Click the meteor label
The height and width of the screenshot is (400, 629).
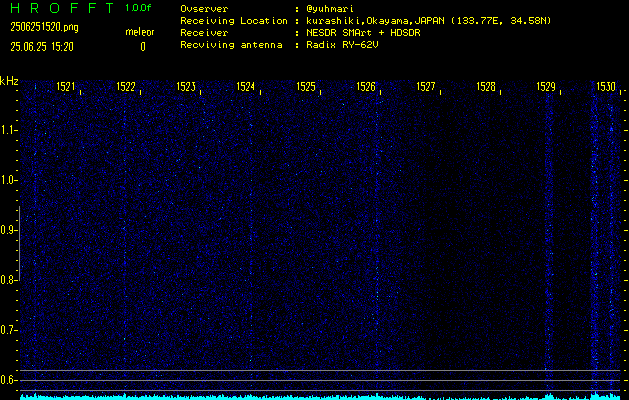pos(140,32)
